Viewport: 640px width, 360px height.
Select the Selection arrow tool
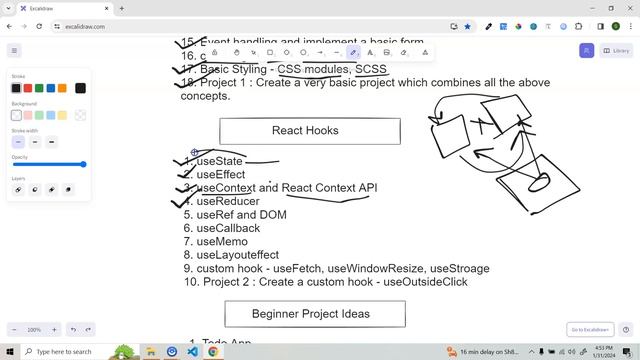pos(253,52)
